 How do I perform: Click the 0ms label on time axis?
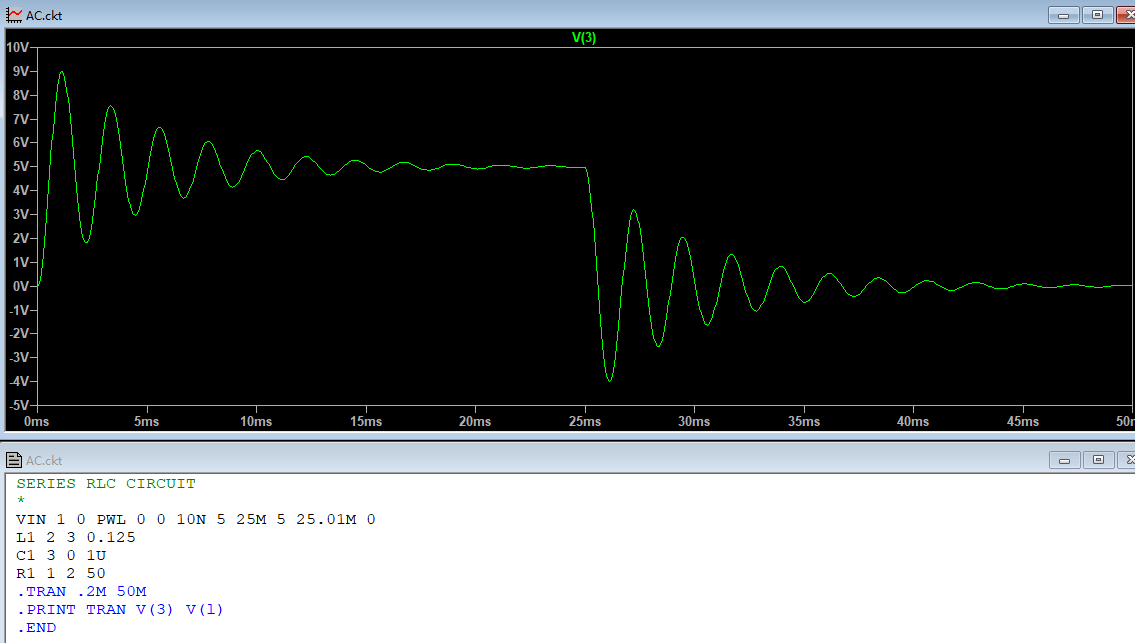pyautogui.click(x=37, y=421)
